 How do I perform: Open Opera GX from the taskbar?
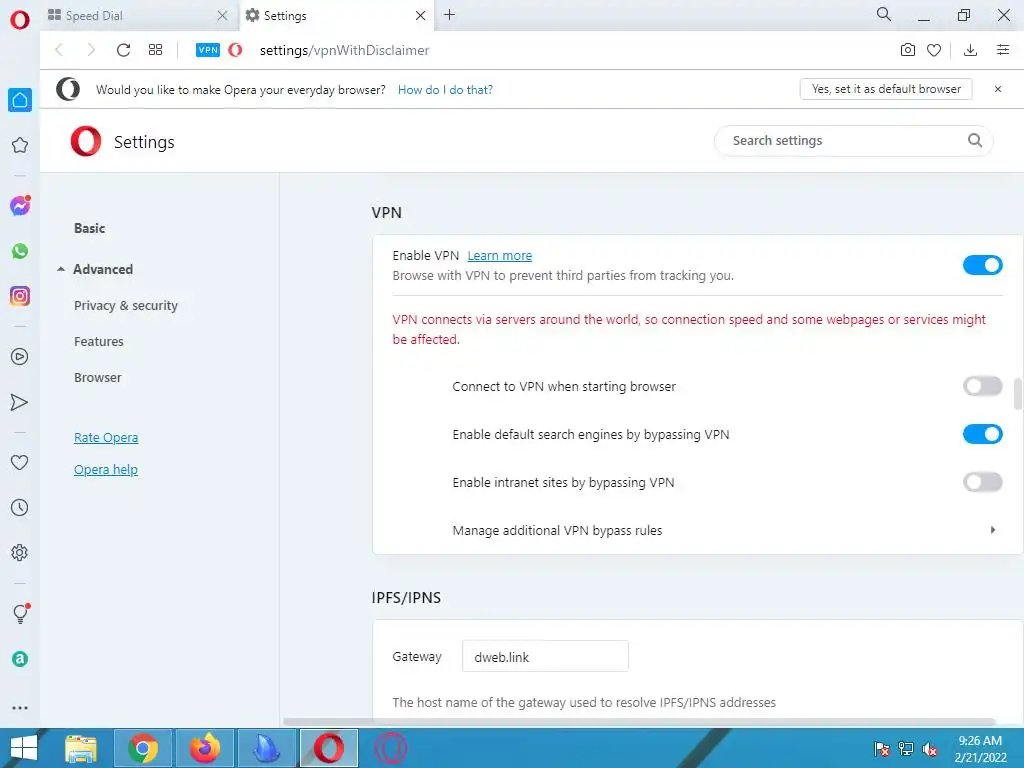[390, 748]
